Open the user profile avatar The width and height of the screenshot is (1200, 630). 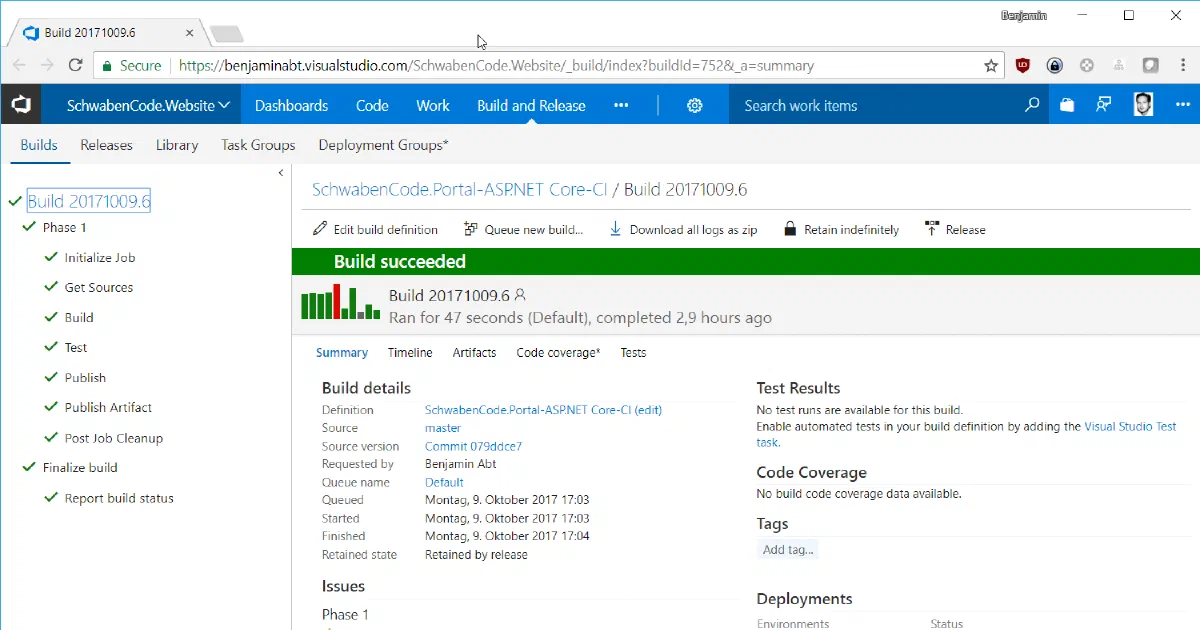pos(1143,105)
